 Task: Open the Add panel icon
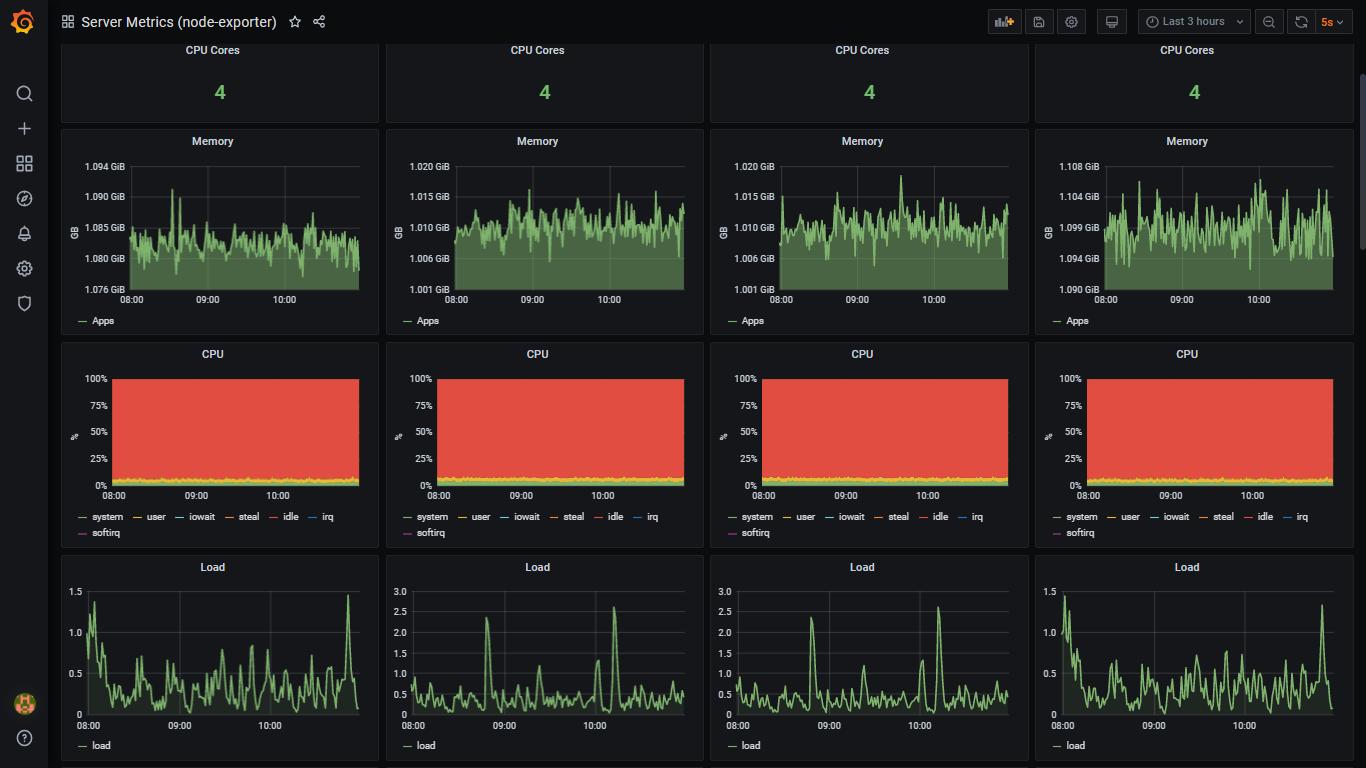pos(1004,21)
